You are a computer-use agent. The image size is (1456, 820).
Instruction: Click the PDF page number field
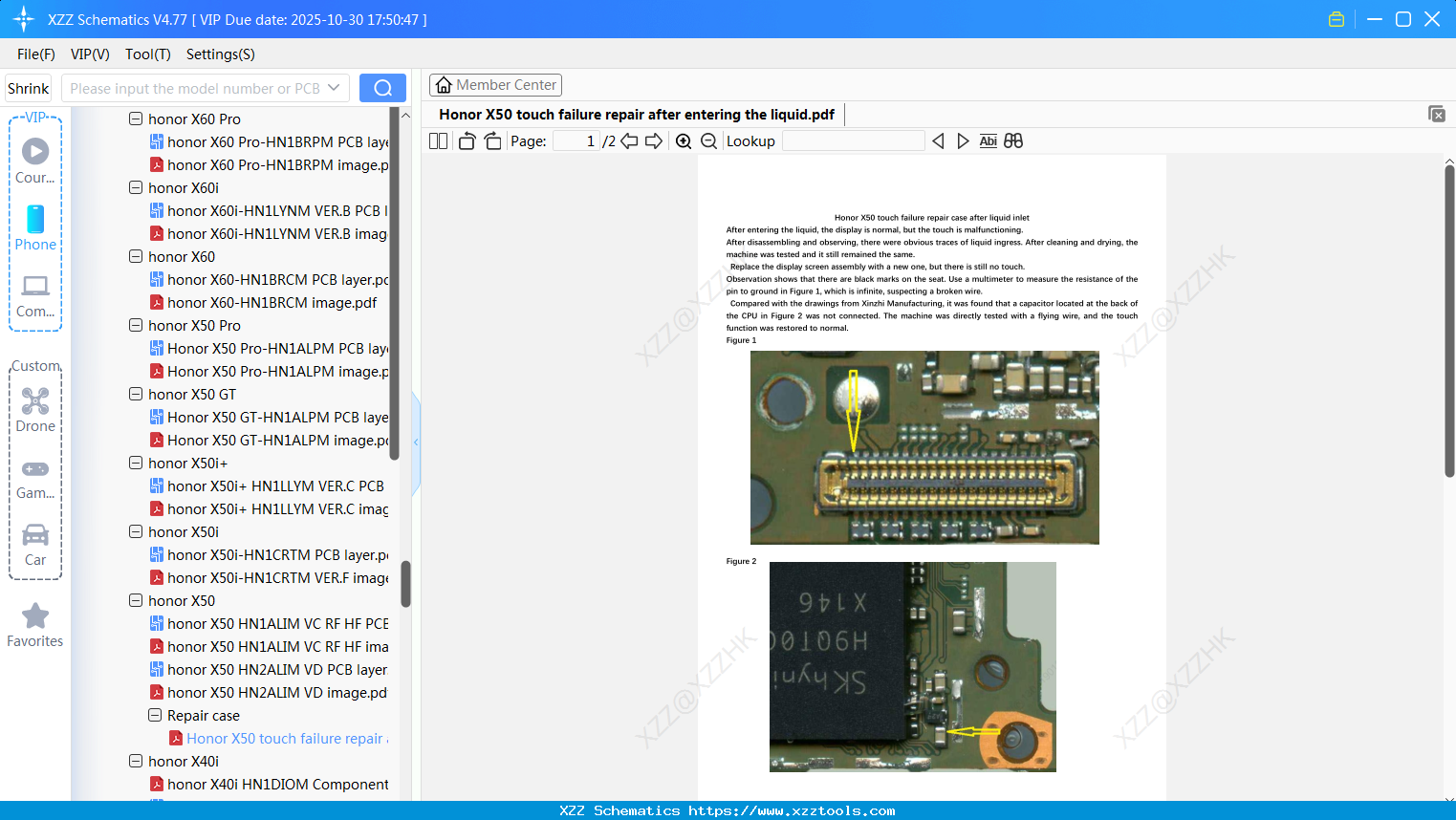click(576, 141)
